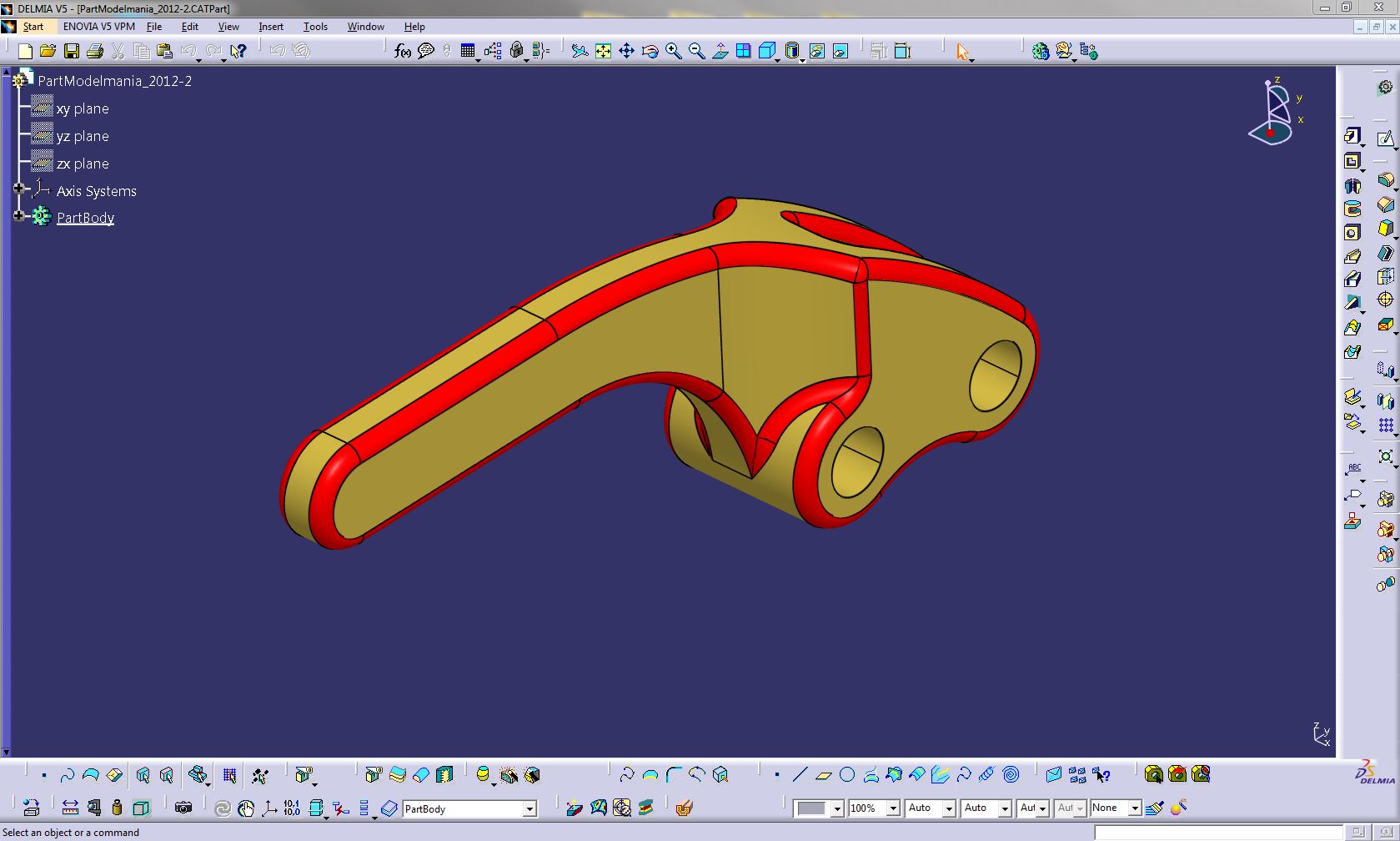1400x841 pixels.
Task: Click the gray color swatch in graphic properties
Action: pyautogui.click(x=811, y=808)
